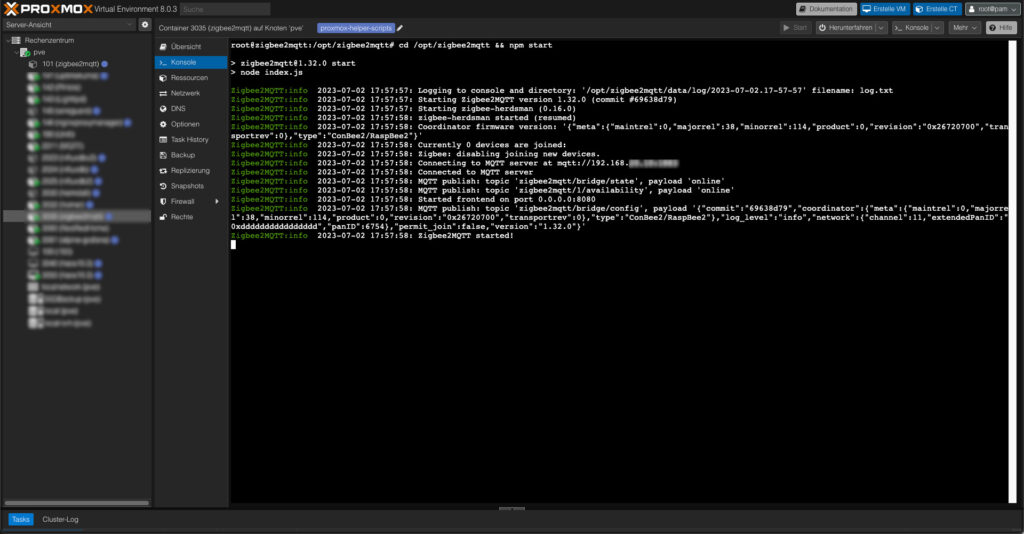Click Herunterfahren to shut down container
The image size is (1024, 534).
pos(845,27)
